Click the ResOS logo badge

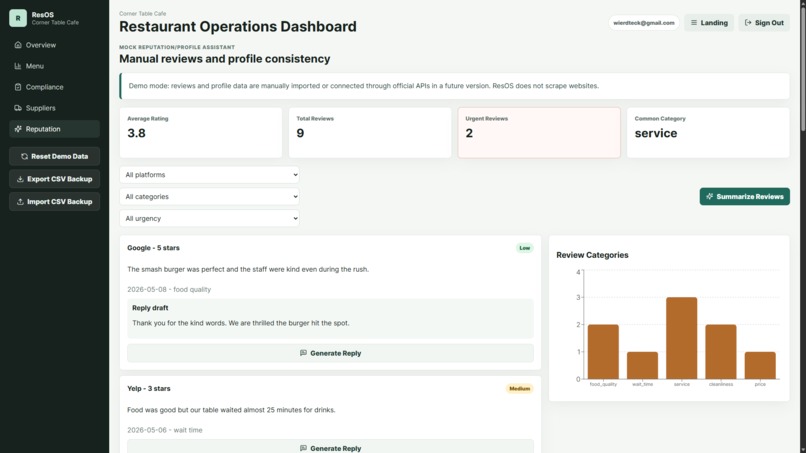click(x=18, y=18)
